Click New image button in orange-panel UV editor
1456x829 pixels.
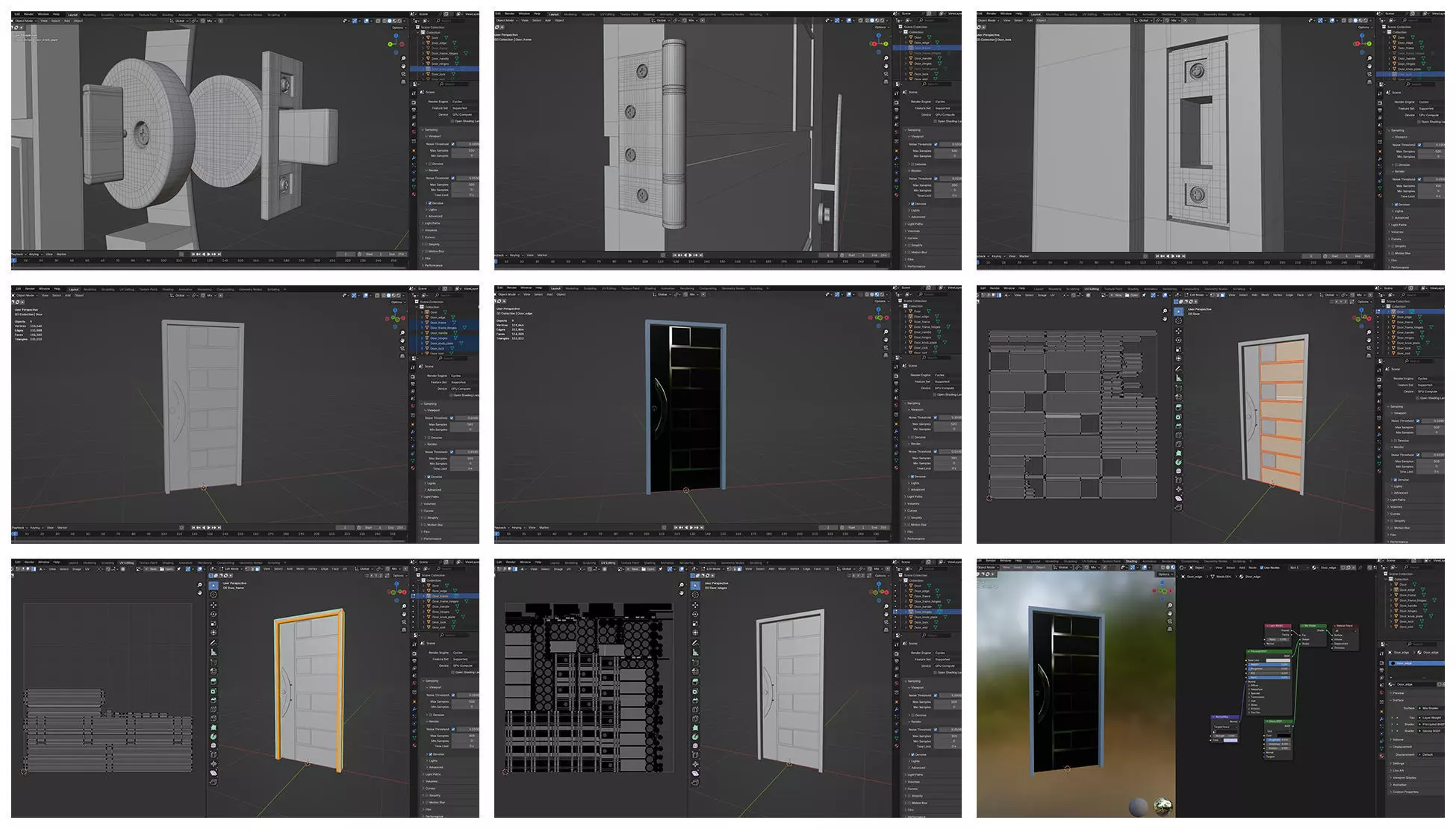coord(1116,295)
